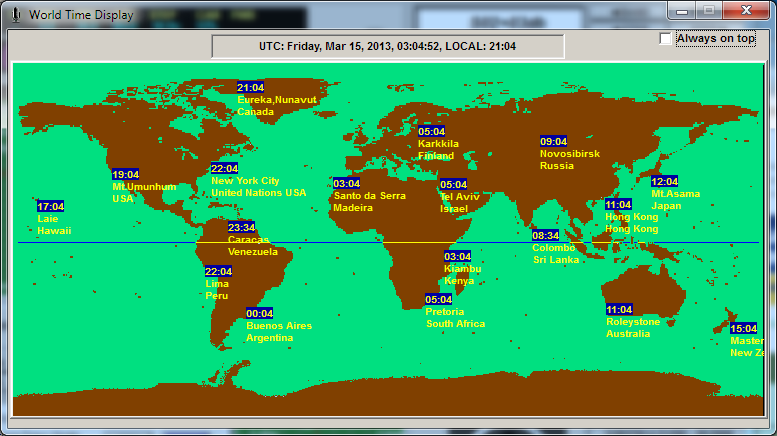Click the 23:34 time for Caracas
Image resolution: width=777 pixels, height=436 pixels.
(x=241, y=227)
